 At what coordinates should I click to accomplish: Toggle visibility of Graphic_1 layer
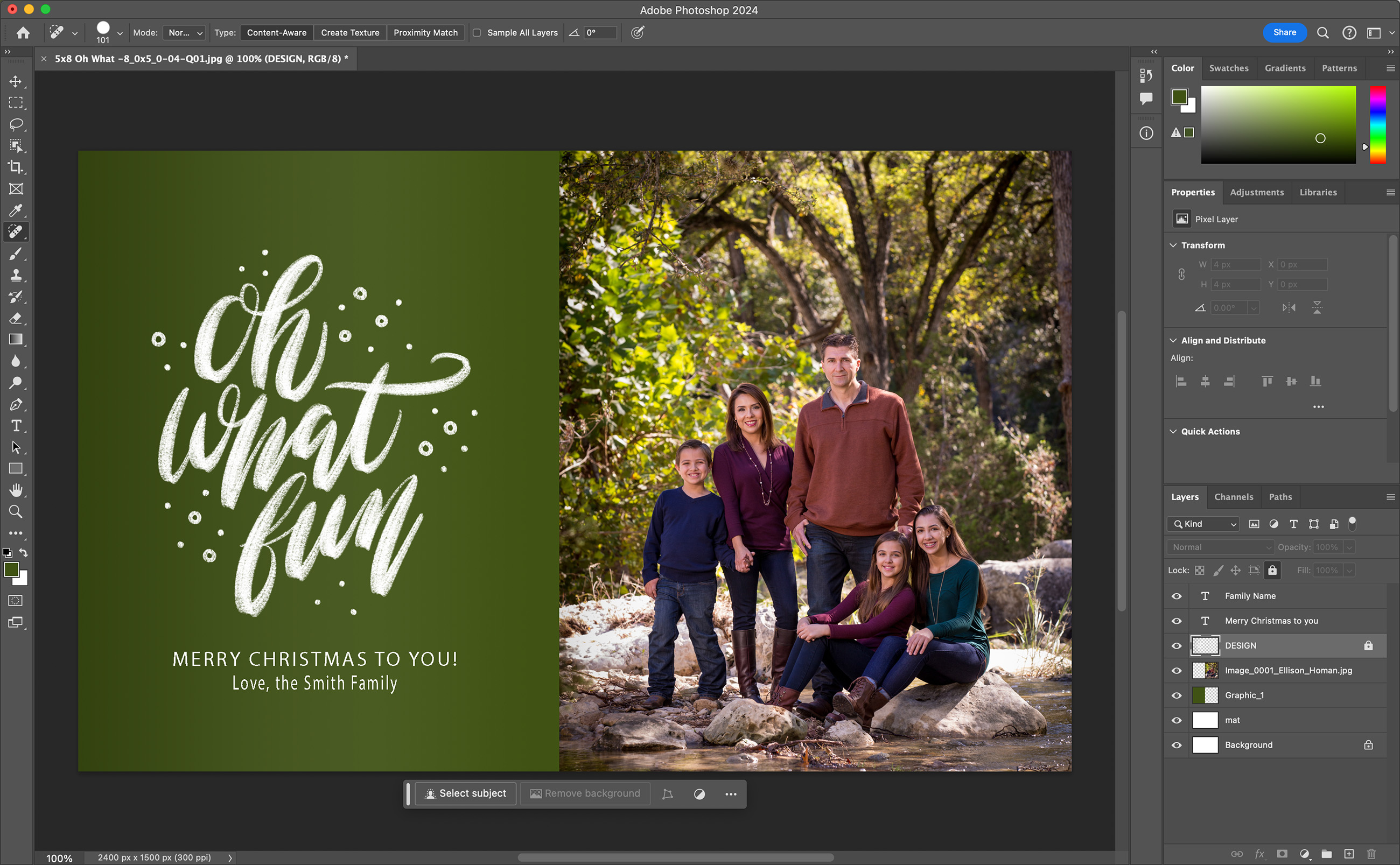coord(1177,695)
